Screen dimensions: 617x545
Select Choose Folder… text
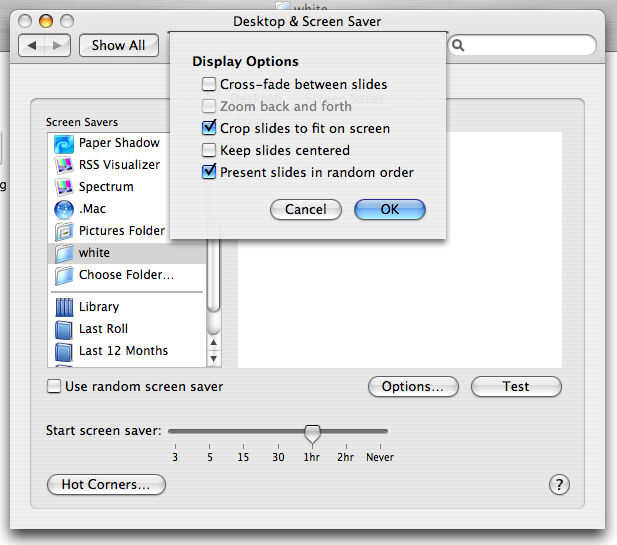pos(126,275)
